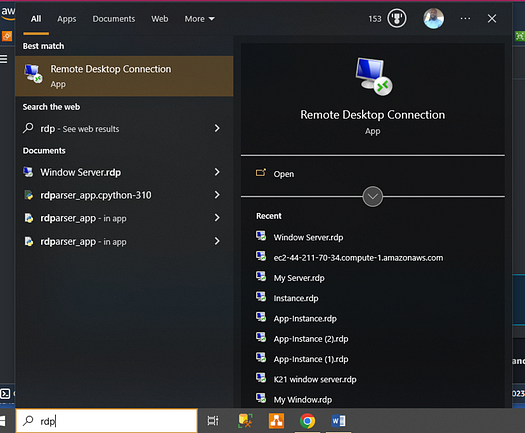
Task: Open the More filters dropdown
Action: point(200,19)
